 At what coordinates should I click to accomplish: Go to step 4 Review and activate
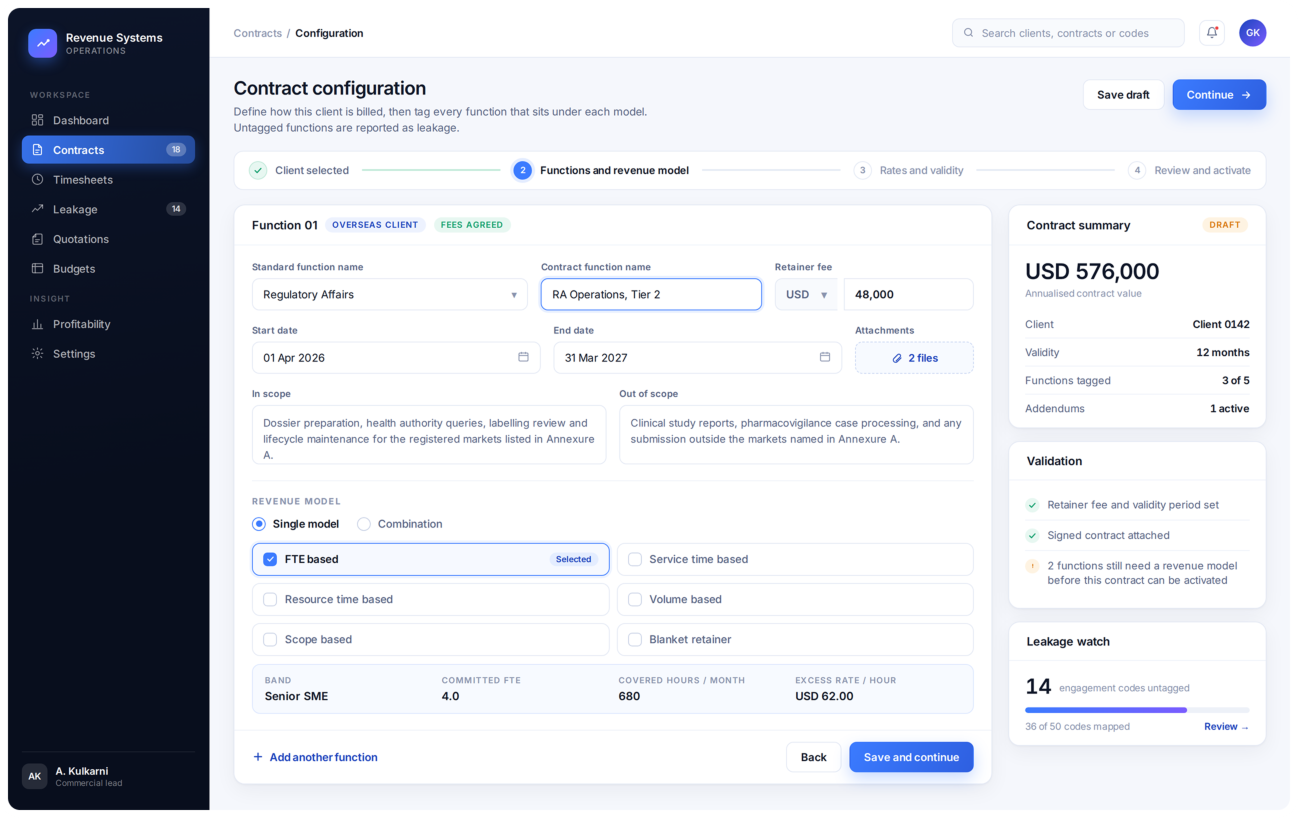pos(1190,170)
